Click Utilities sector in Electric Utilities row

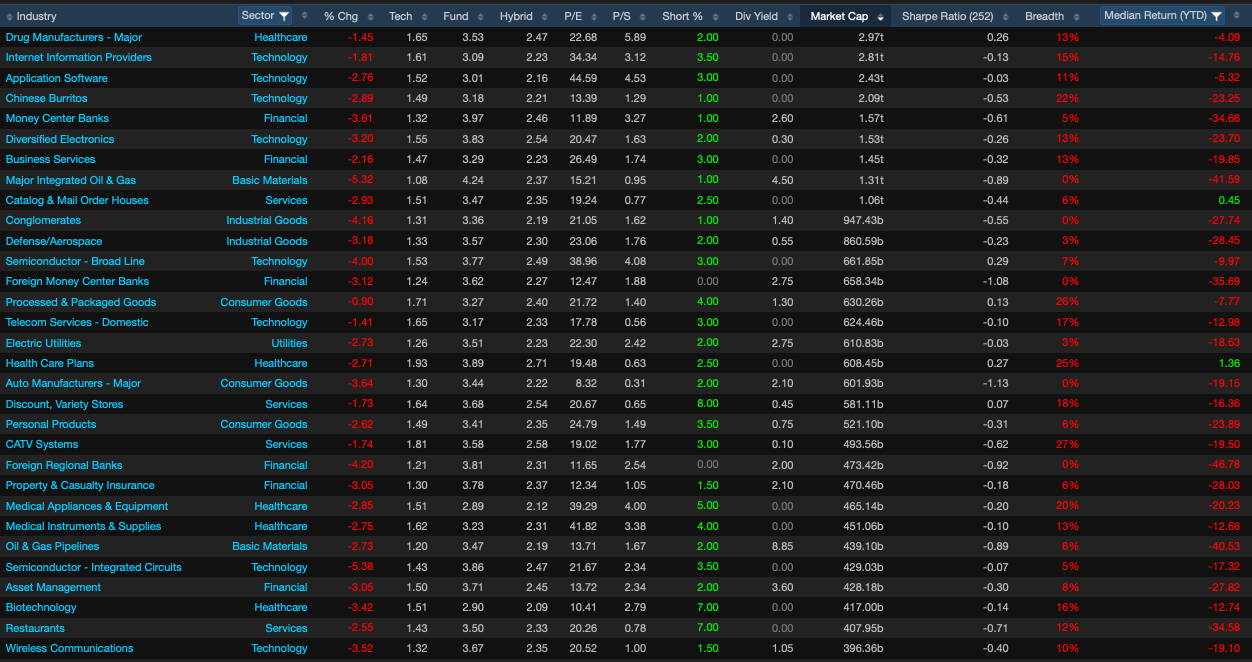pyautogui.click(x=290, y=343)
